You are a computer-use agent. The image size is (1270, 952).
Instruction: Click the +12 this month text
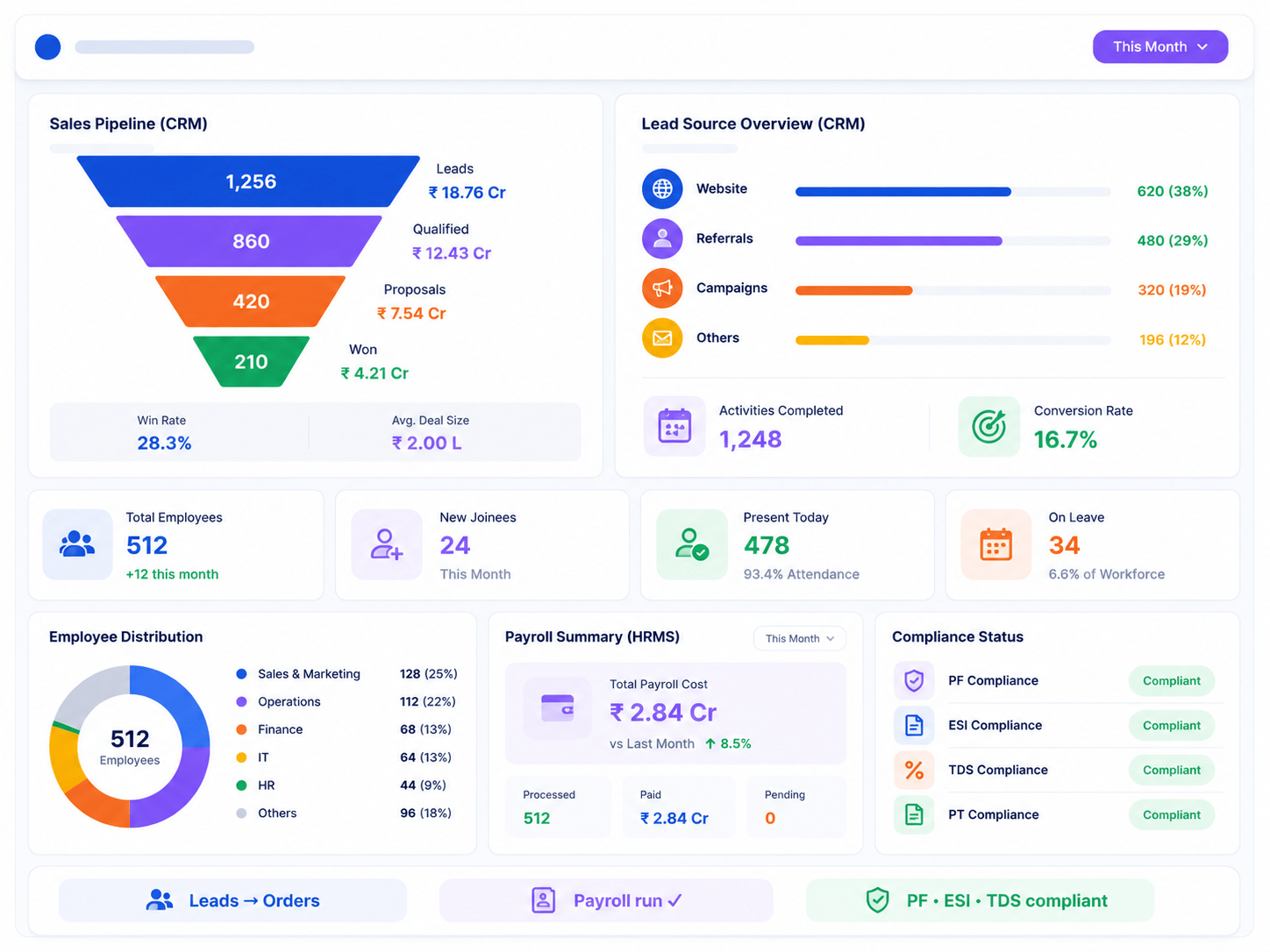pos(172,574)
